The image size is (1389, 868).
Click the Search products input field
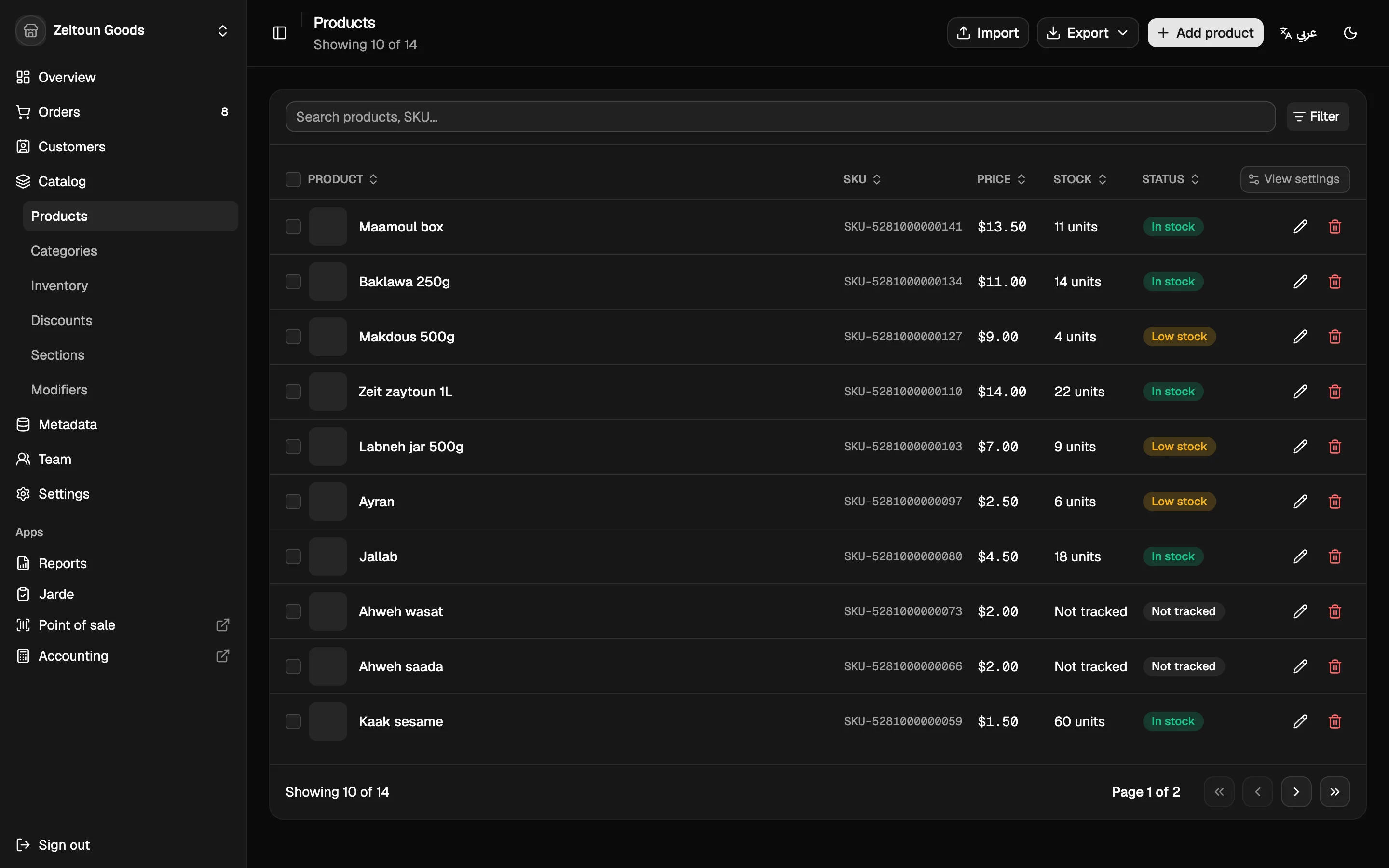pyautogui.click(x=780, y=117)
